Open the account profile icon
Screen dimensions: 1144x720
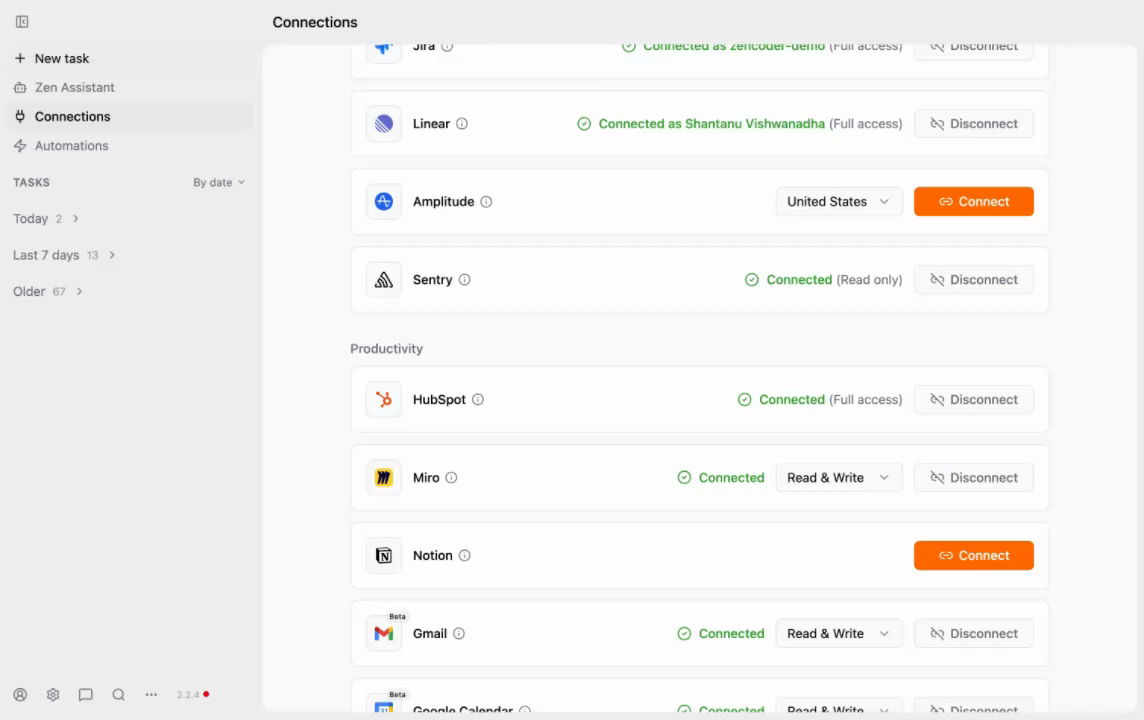click(20, 694)
